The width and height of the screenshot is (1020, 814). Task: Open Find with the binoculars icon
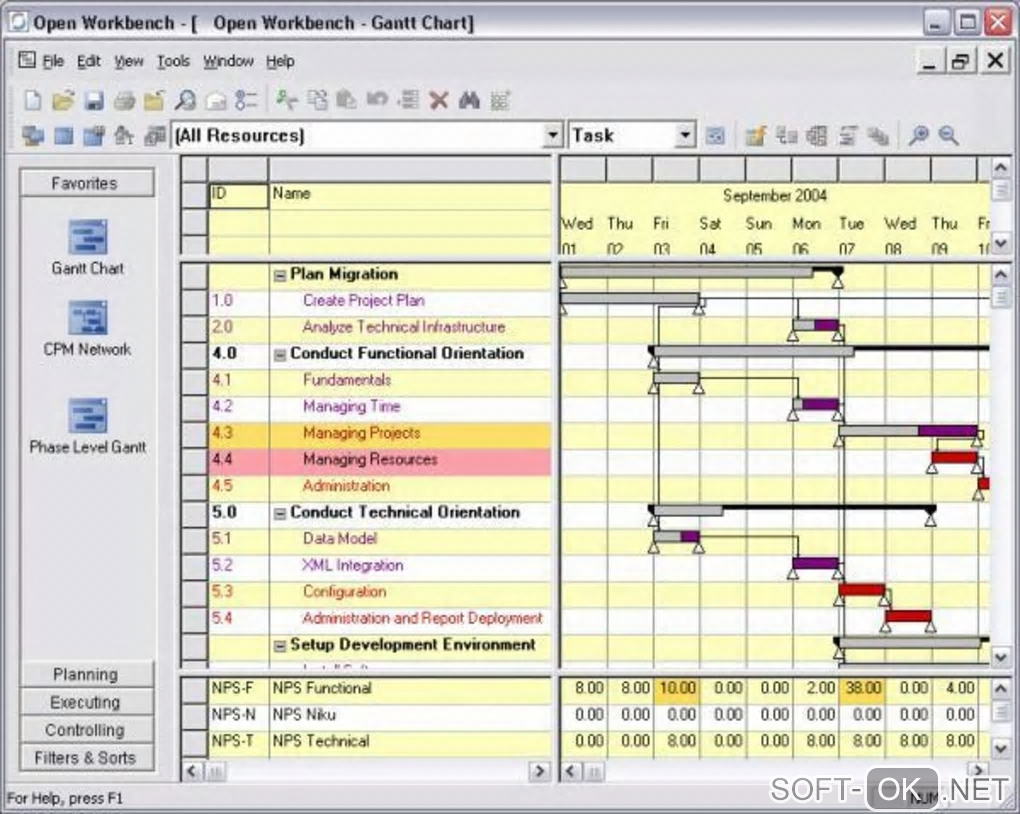(x=469, y=100)
